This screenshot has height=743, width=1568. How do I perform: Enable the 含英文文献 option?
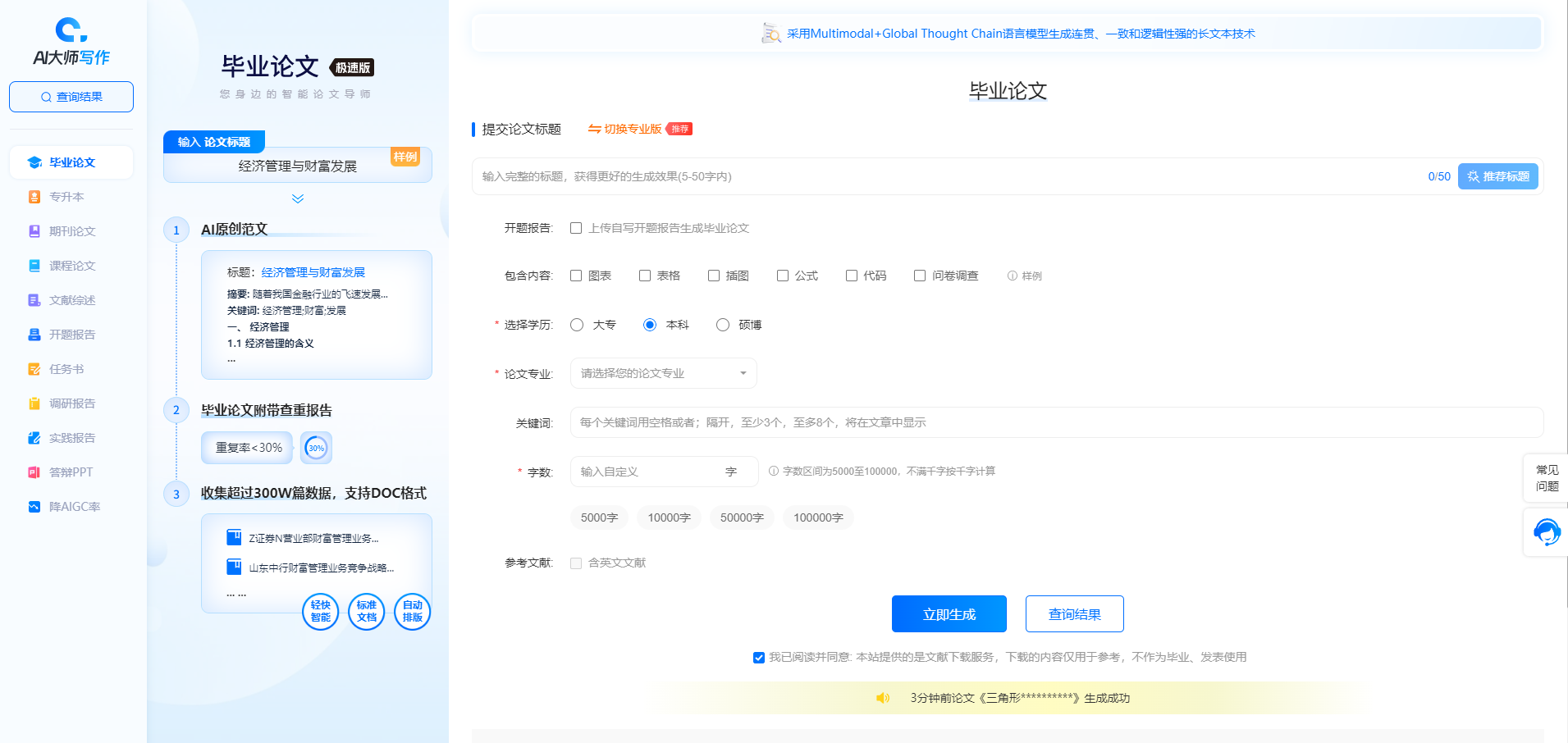coord(575,563)
